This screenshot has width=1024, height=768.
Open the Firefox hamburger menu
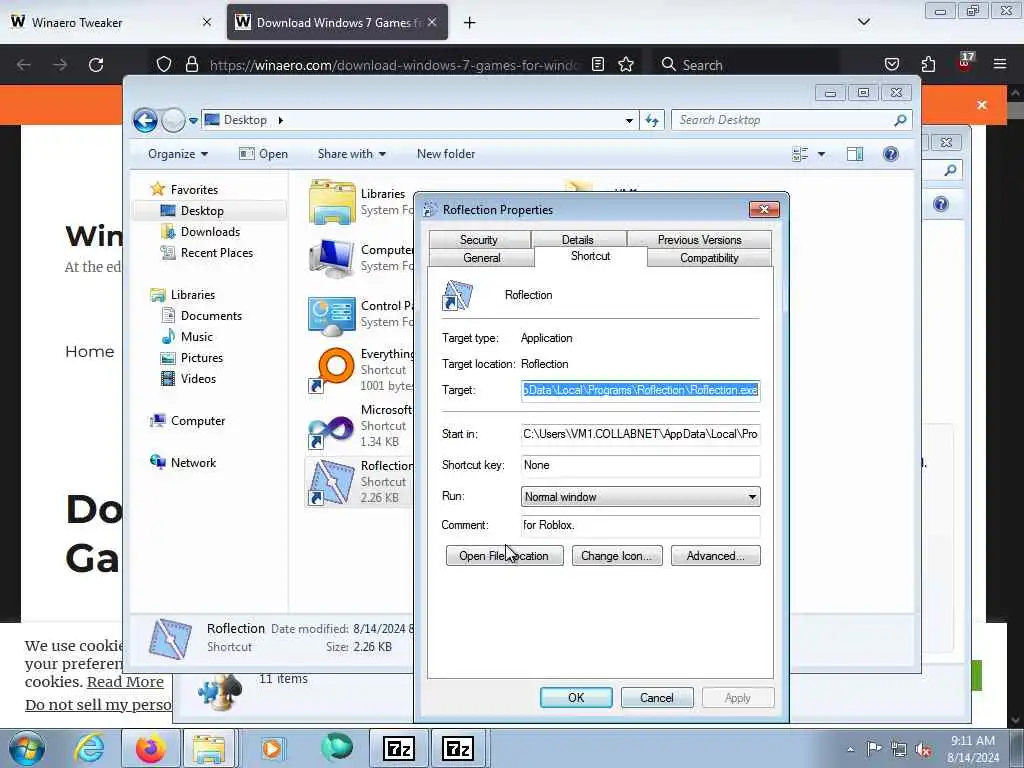click(1000, 64)
